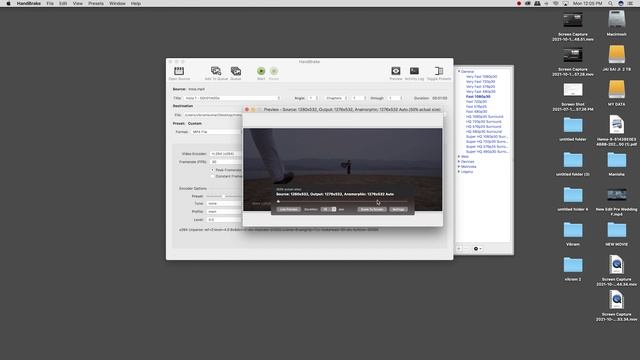Expand the Legacy presets group
The height and width of the screenshot is (360, 640).
click(x=459, y=172)
